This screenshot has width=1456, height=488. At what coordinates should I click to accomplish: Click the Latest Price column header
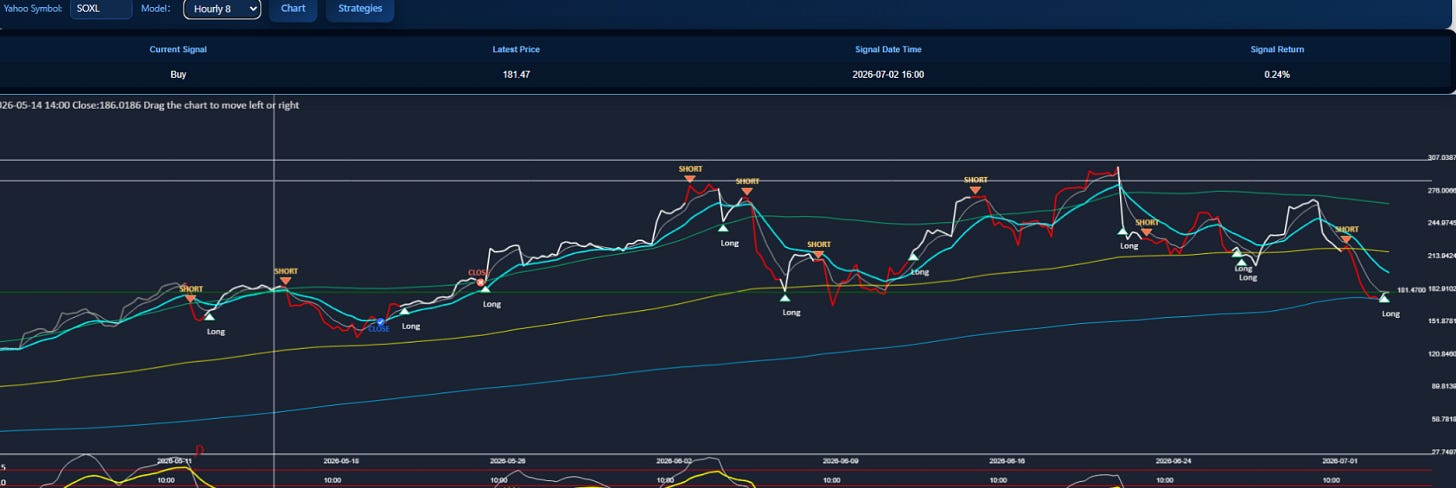pos(516,49)
